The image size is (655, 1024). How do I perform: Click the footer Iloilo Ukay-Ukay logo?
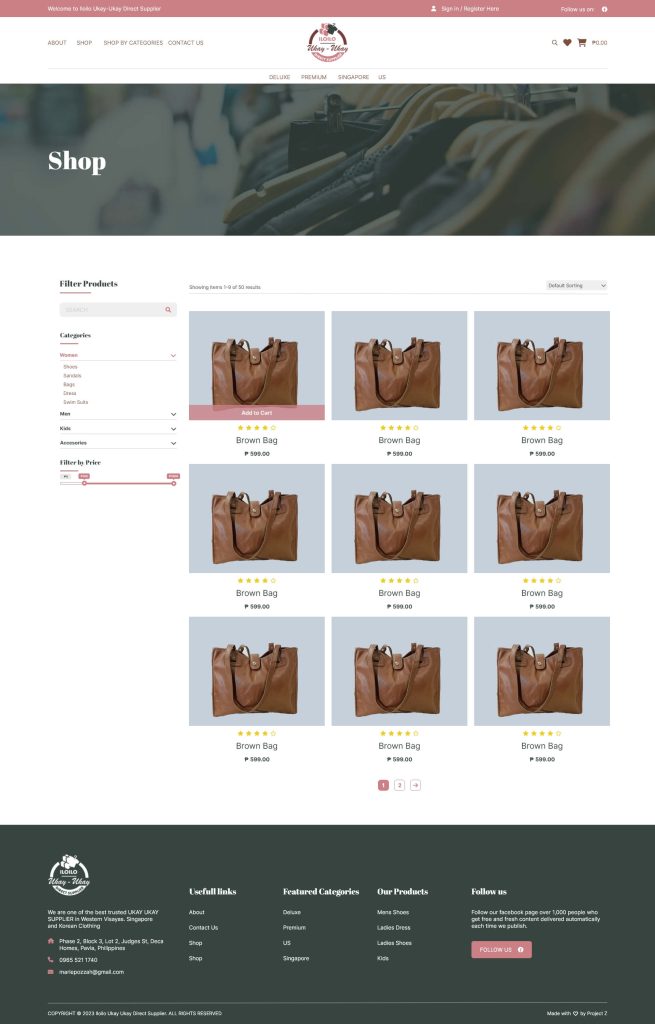click(x=70, y=877)
